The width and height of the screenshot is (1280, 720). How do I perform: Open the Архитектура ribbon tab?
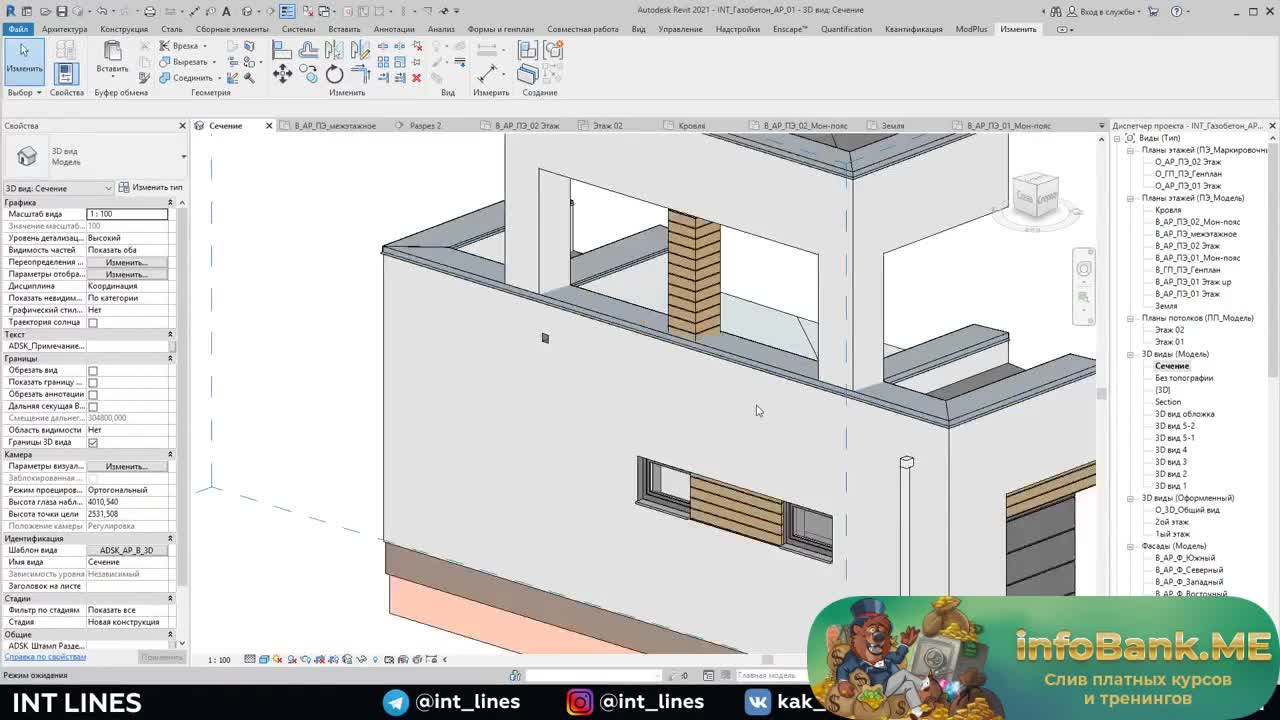pos(65,29)
